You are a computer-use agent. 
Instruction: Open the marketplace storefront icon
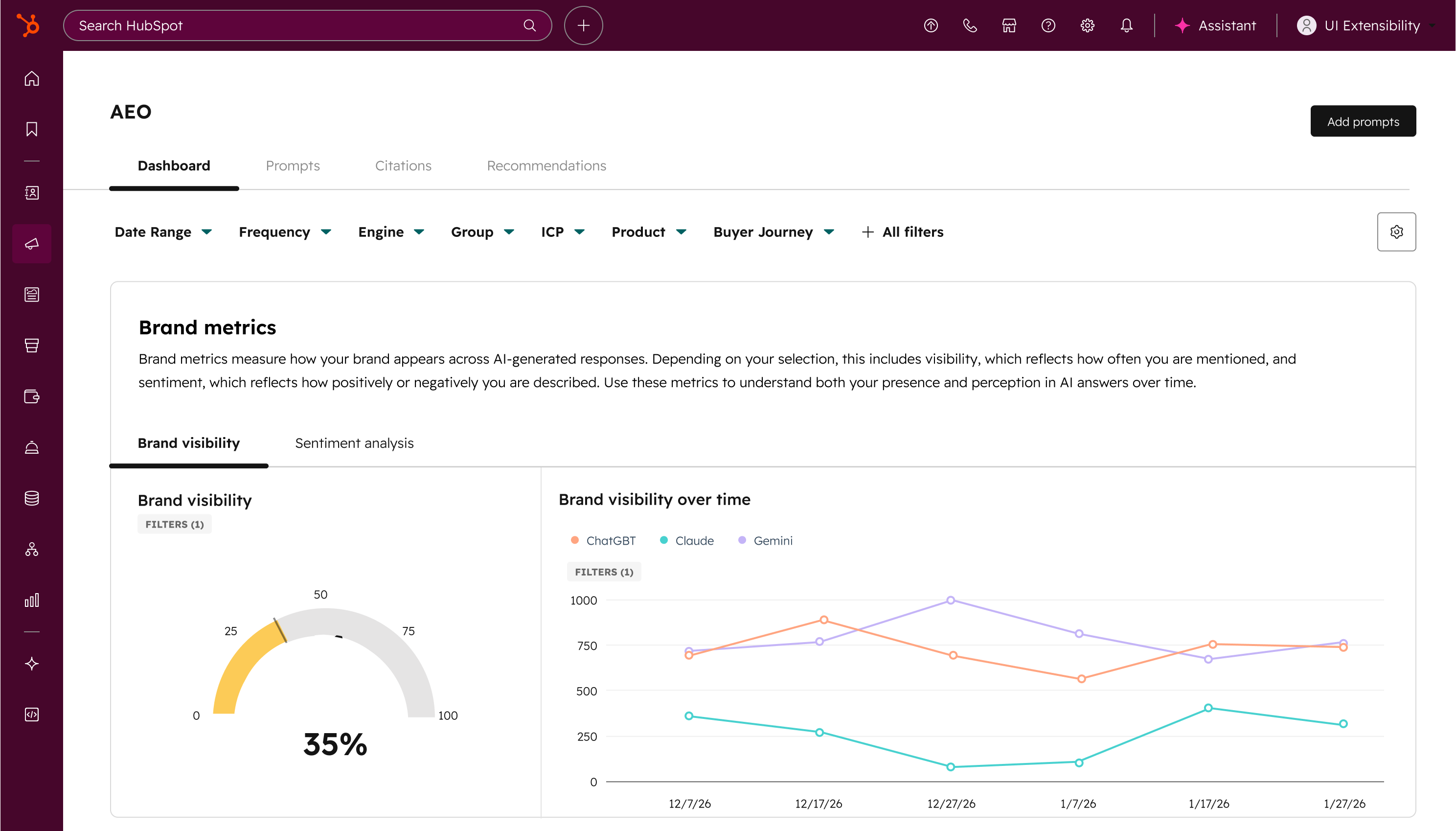(1009, 25)
